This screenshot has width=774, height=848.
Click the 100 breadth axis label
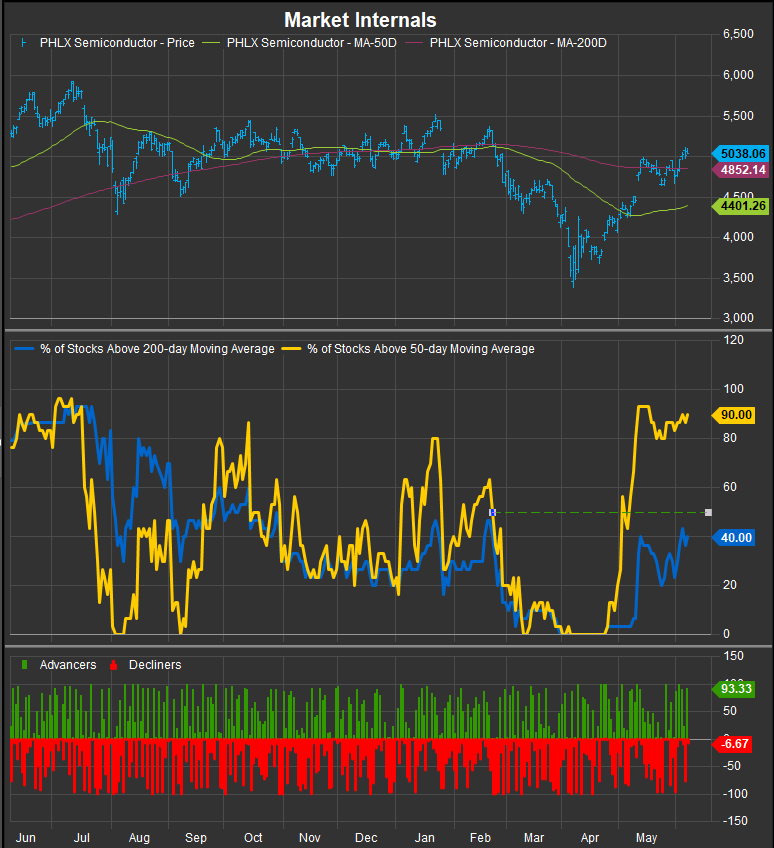pyautogui.click(x=733, y=389)
